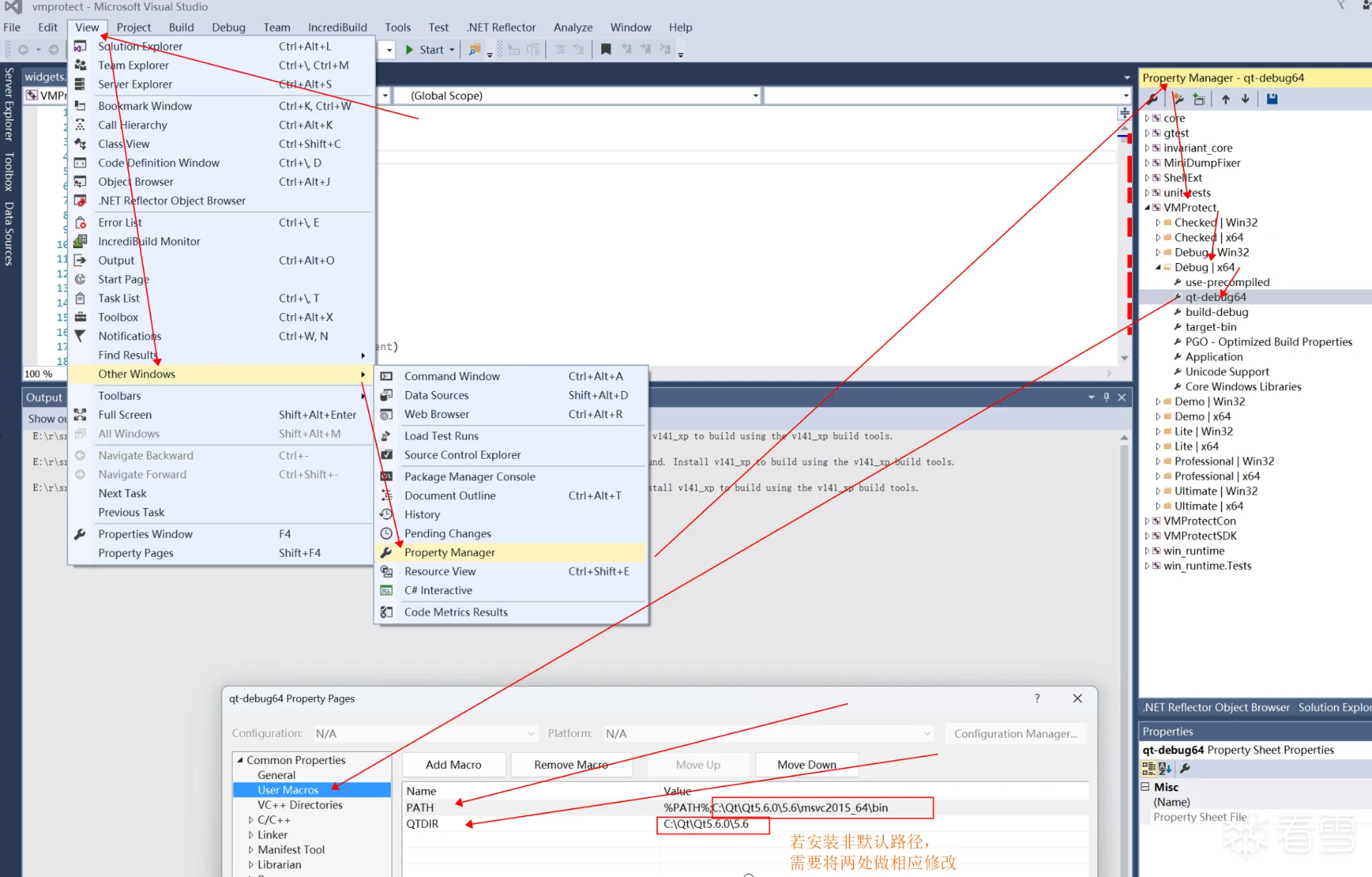Open the zoom level 100 % box
1372x877 pixels.
[45, 374]
